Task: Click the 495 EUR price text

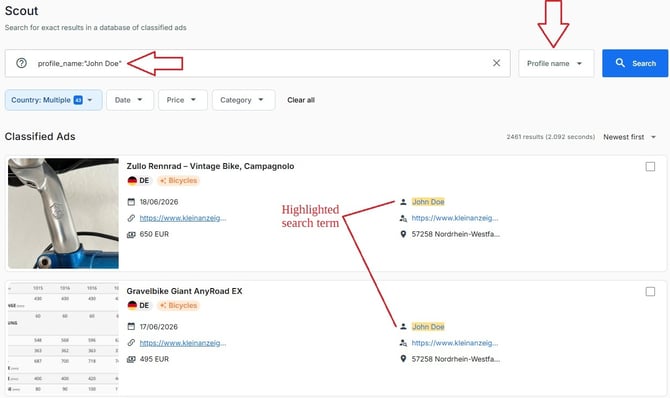Action: click(154, 359)
